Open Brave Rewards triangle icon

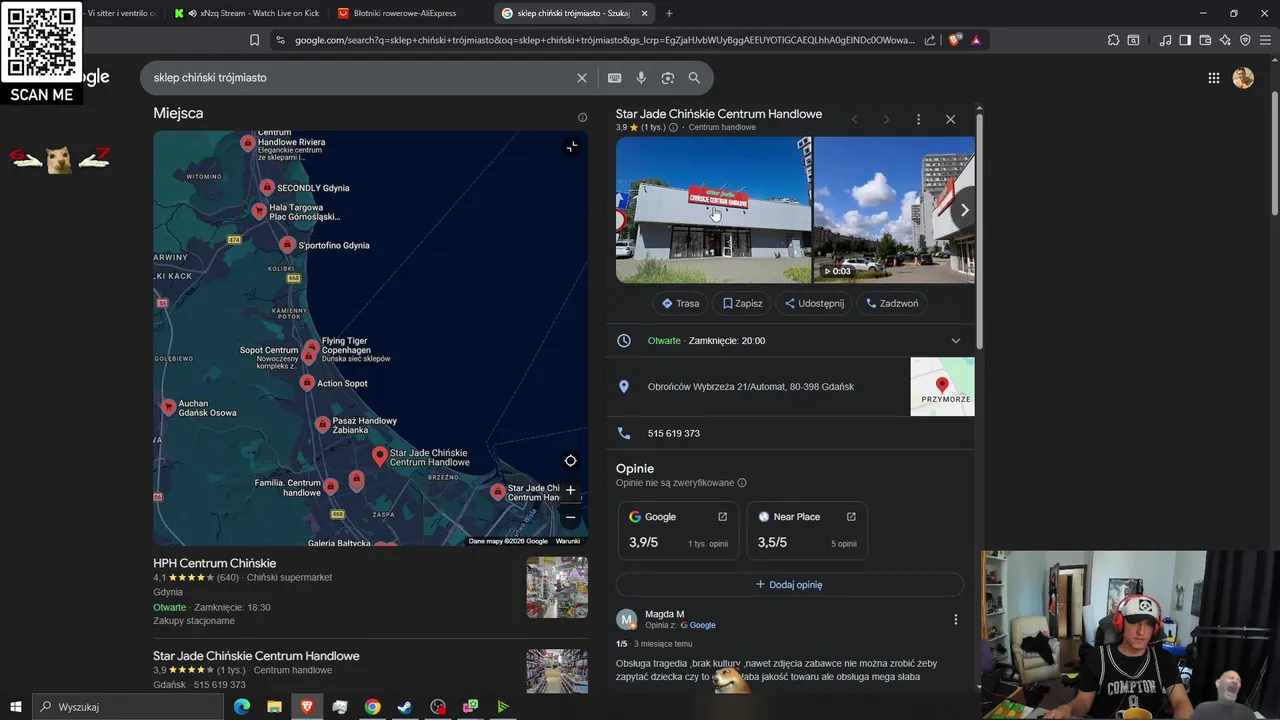[x=976, y=40]
